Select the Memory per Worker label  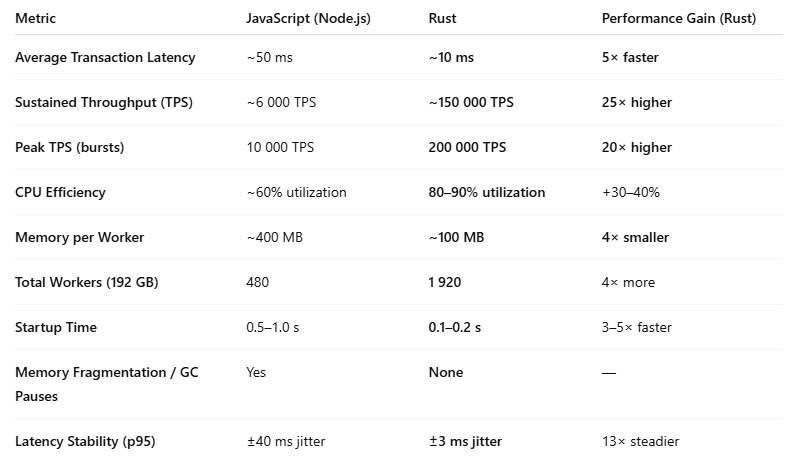(79, 237)
